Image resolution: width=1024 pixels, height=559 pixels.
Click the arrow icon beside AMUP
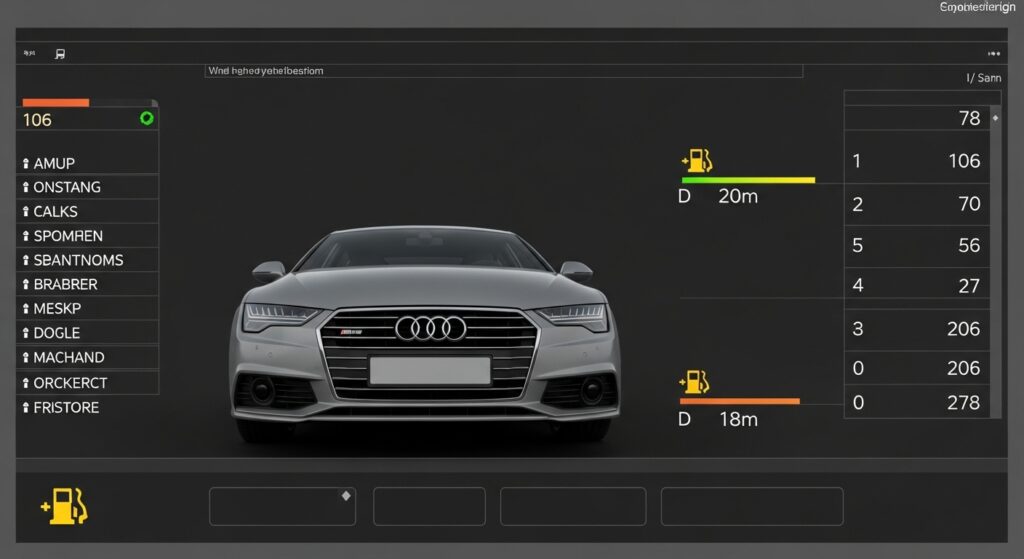[x=25, y=163]
